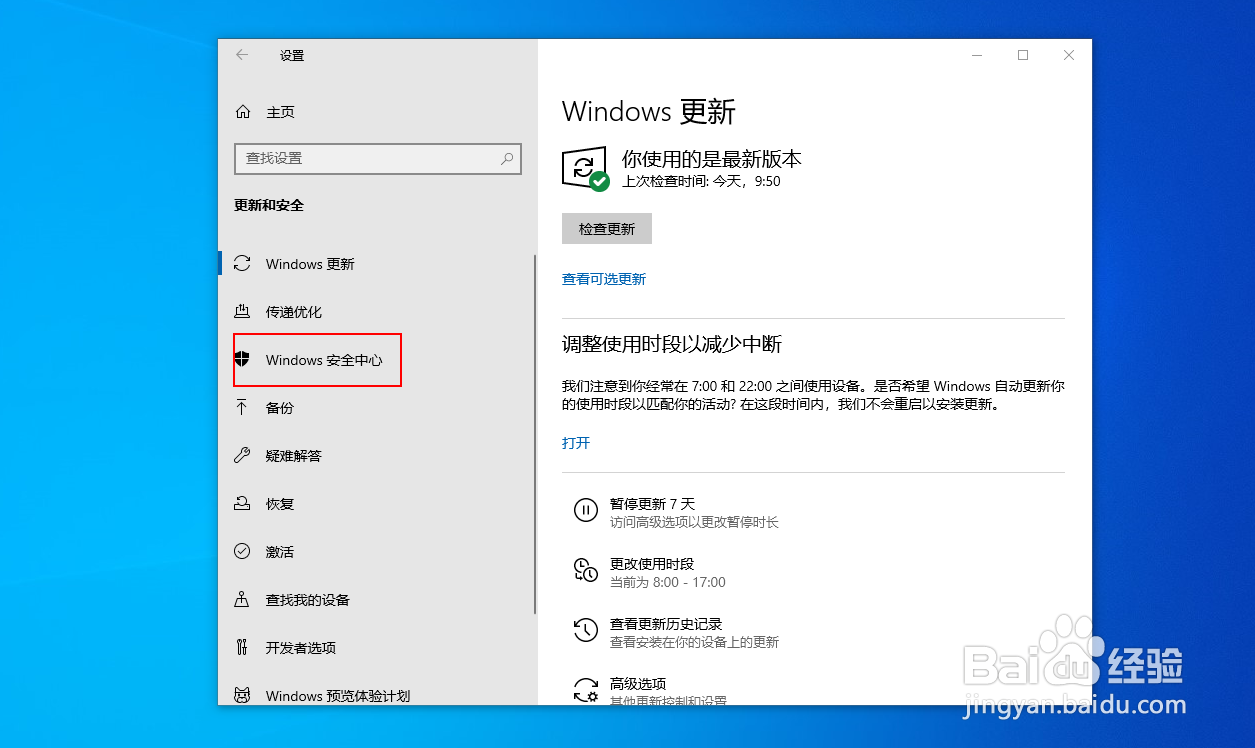Image resolution: width=1255 pixels, height=748 pixels.
Task: Click the search magnifier icon
Action: (507, 158)
